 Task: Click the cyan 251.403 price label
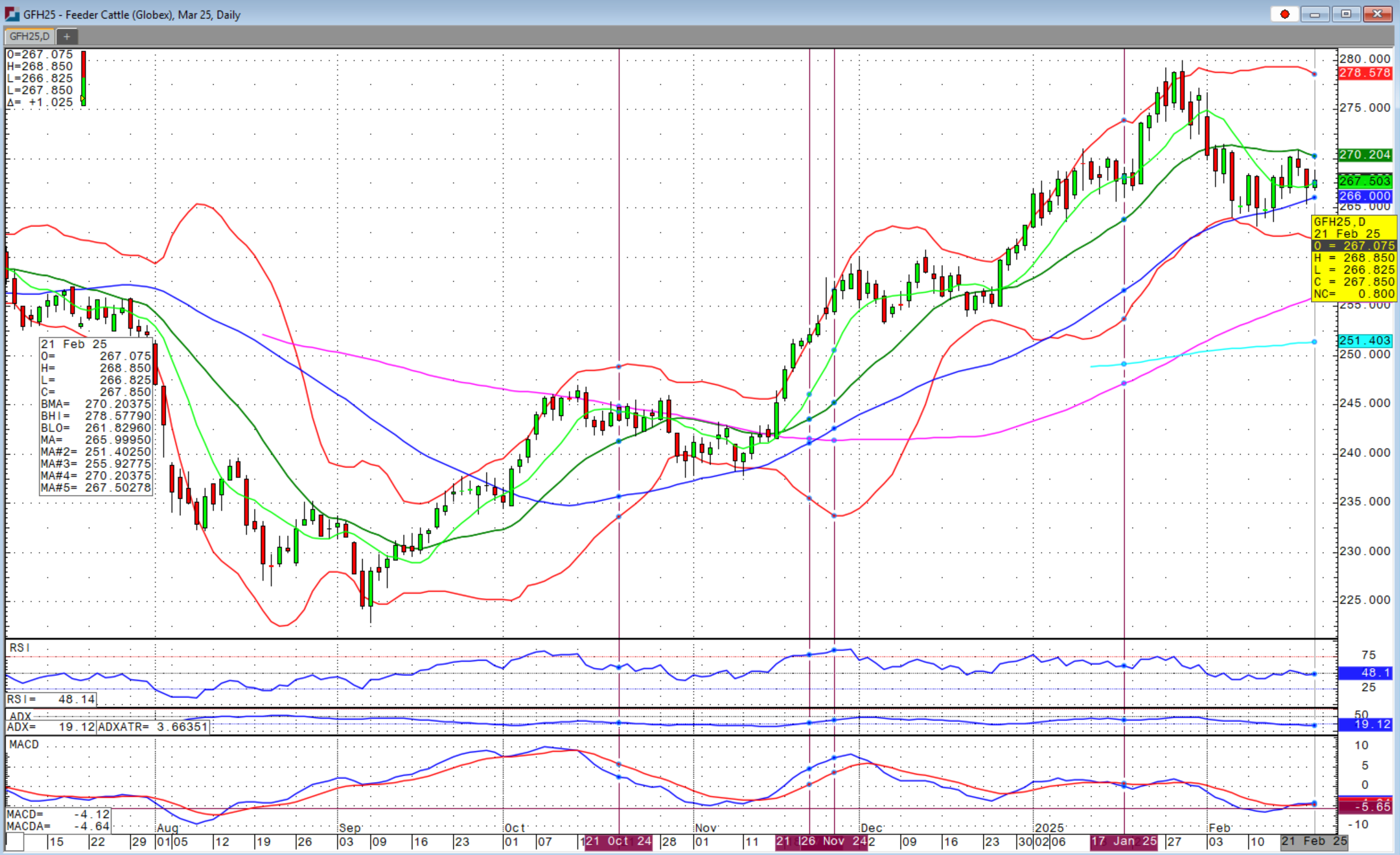[x=1364, y=340]
